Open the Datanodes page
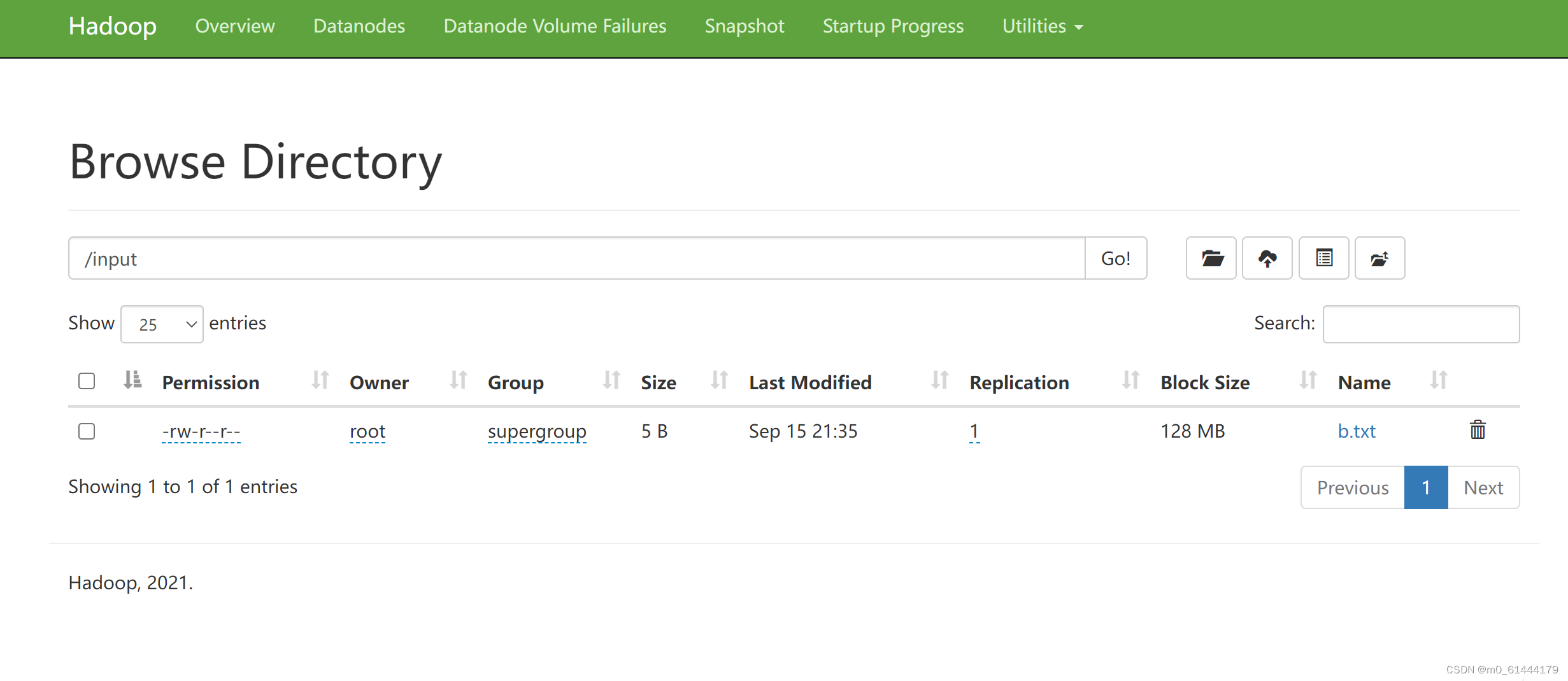1568x681 pixels. pyautogui.click(x=359, y=26)
